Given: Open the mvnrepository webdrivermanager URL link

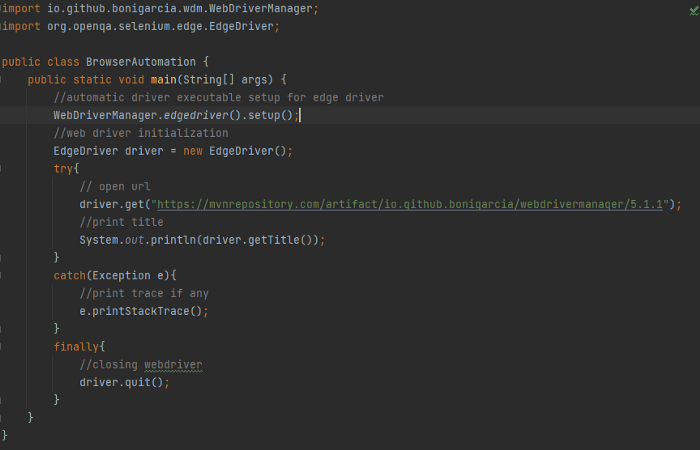Looking at the screenshot, I should [410, 204].
